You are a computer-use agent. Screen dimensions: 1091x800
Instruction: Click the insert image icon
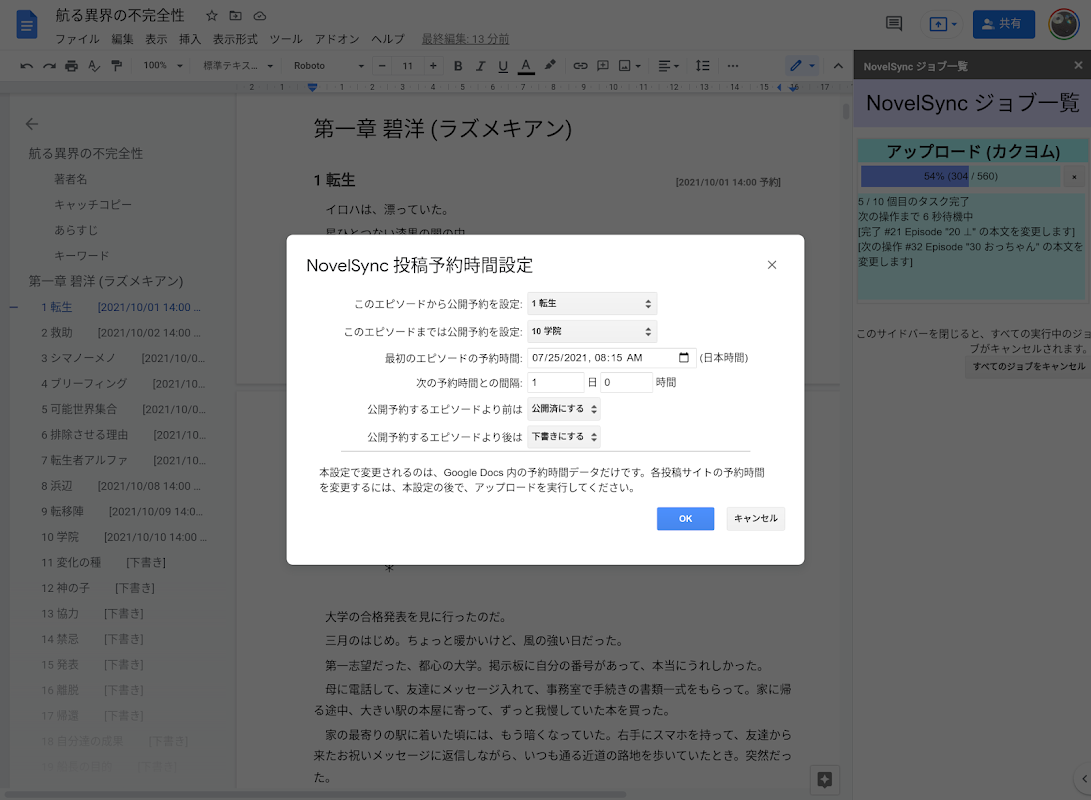[x=629, y=66]
